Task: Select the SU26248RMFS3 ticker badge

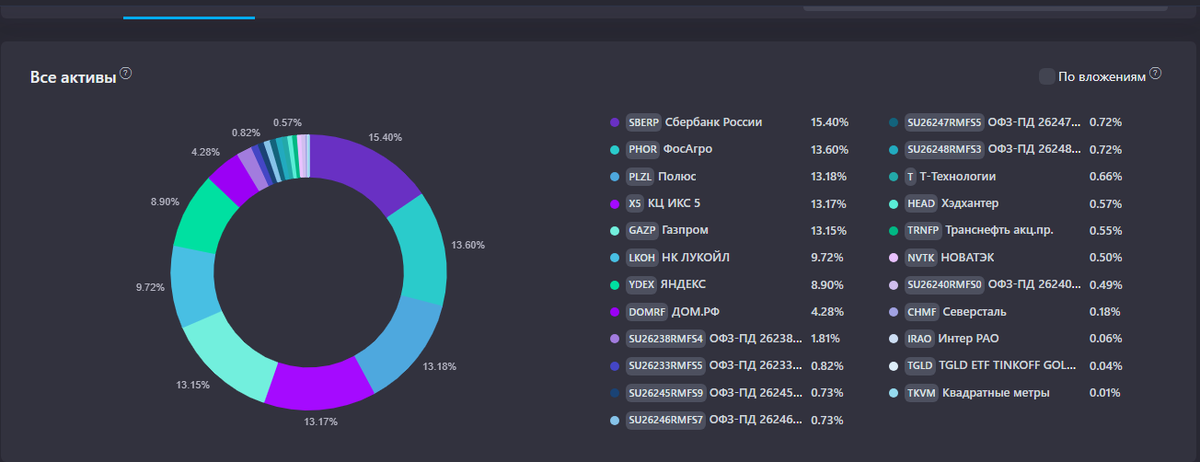Action: coord(943,149)
